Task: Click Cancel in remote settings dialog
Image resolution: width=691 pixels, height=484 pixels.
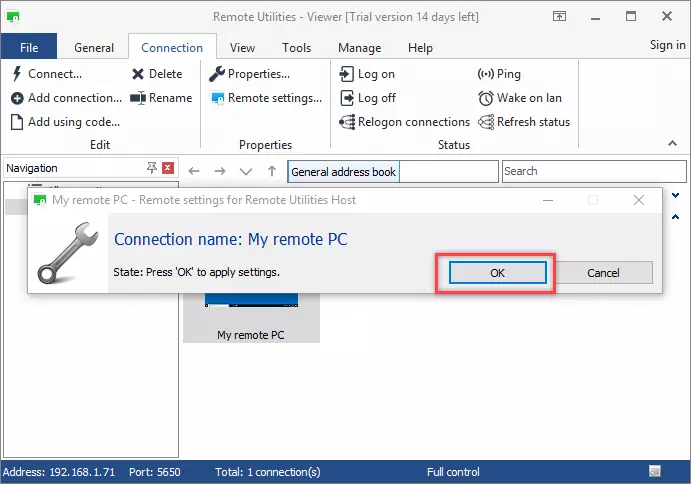Action: tap(603, 273)
